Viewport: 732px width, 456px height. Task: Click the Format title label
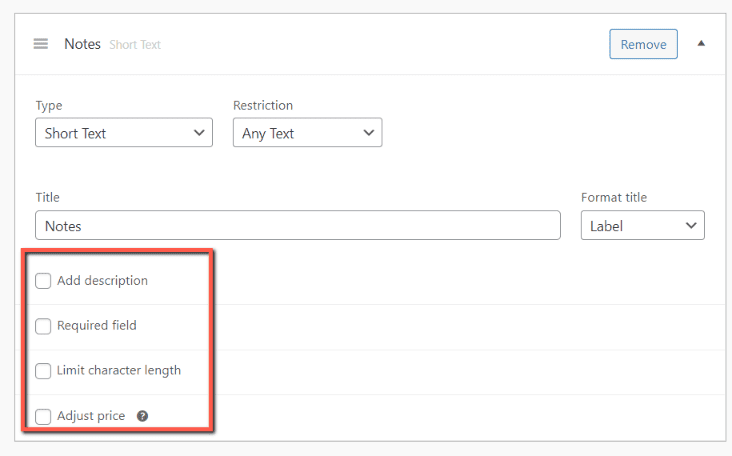pos(614,198)
